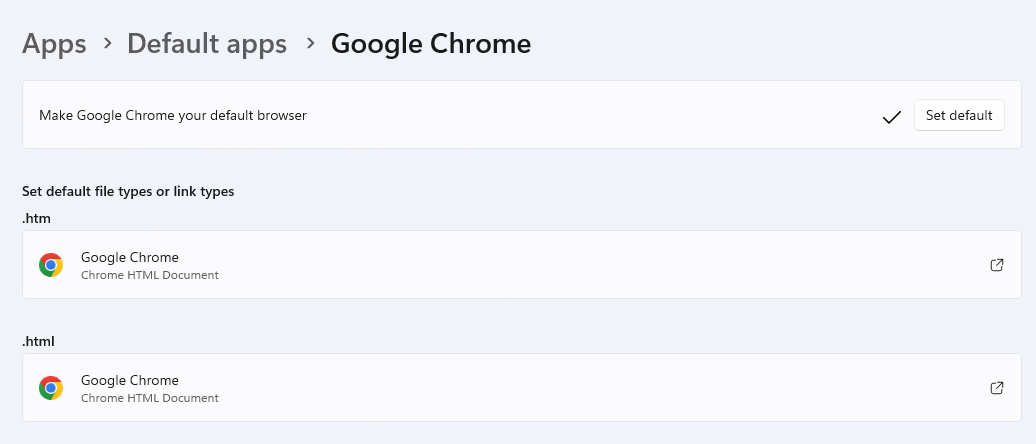Click 'Chrome HTML Document' subtitle in .htm row
Image resolution: width=1036 pixels, height=444 pixels.
[x=150, y=275]
